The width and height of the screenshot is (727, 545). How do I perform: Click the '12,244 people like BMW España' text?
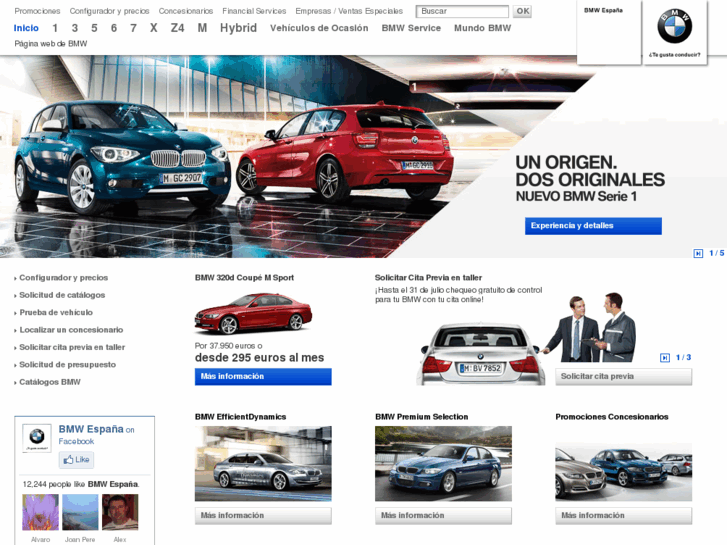(81, 484)
